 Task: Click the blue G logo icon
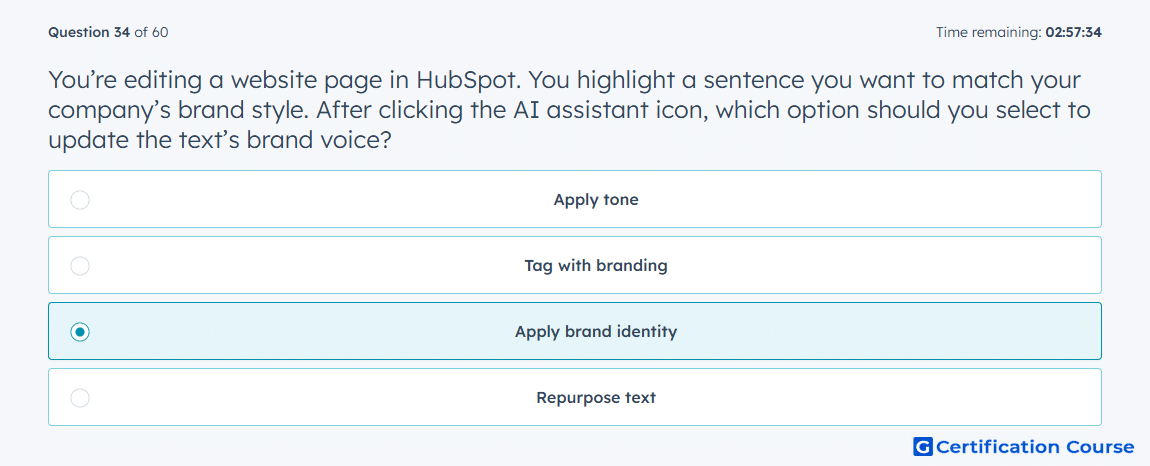click(x=923, y=446)
